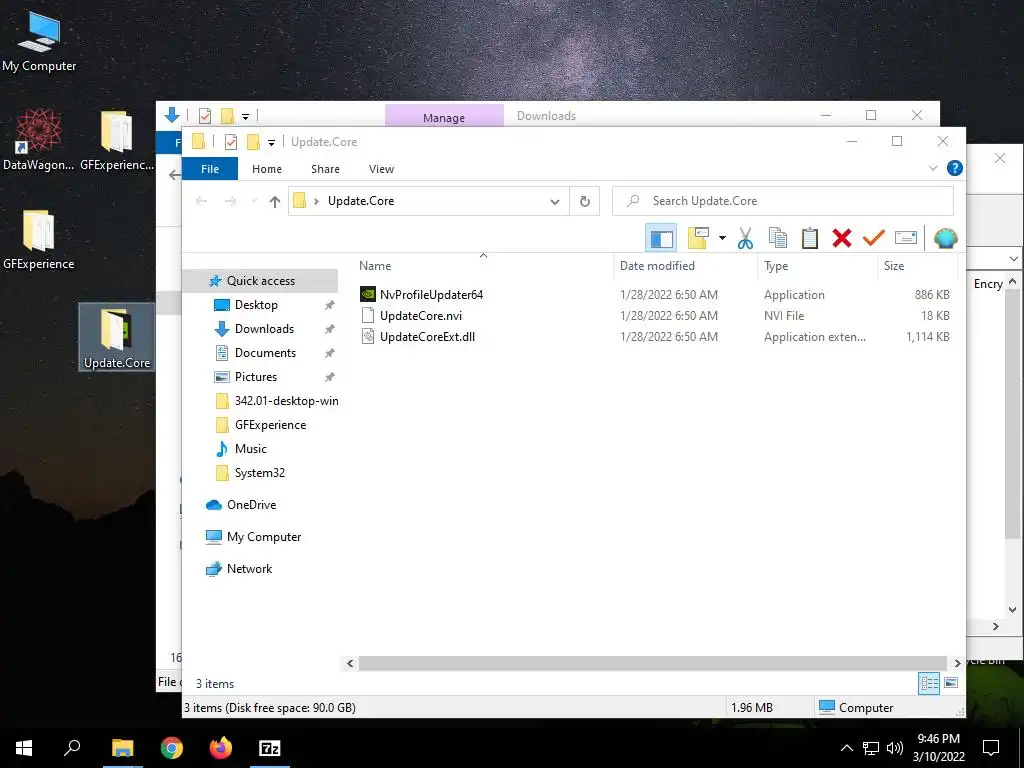Open the folder options dropdown arrow

(x=722, y=238)
